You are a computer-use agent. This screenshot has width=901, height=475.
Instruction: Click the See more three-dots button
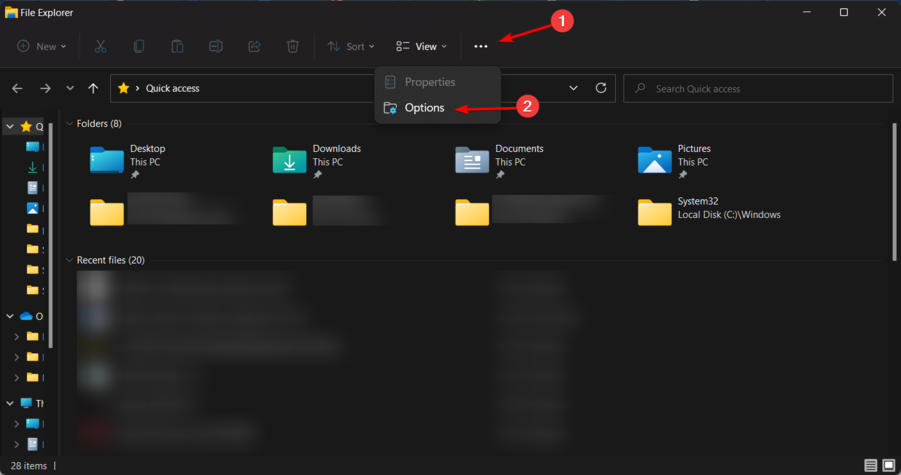click(x=481, y=46)
